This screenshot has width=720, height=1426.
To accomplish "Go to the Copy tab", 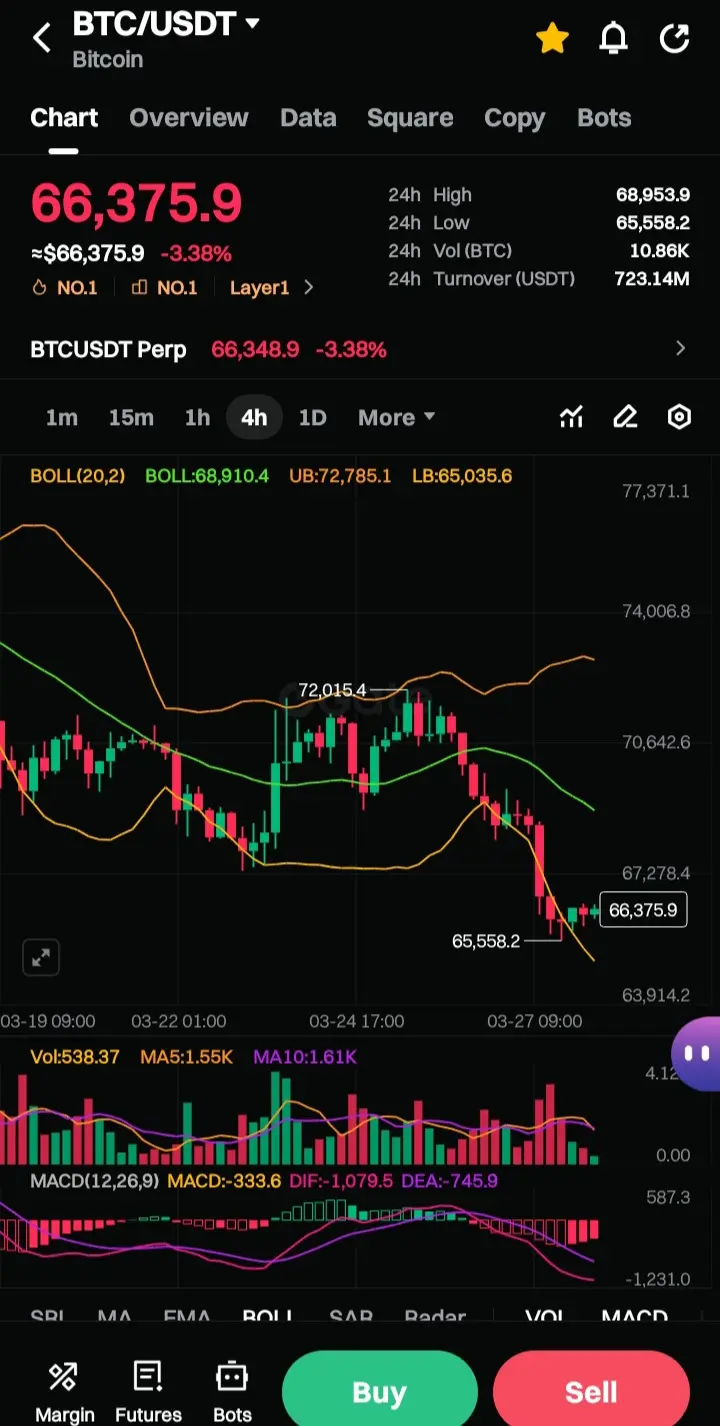I will coord(514,118).
